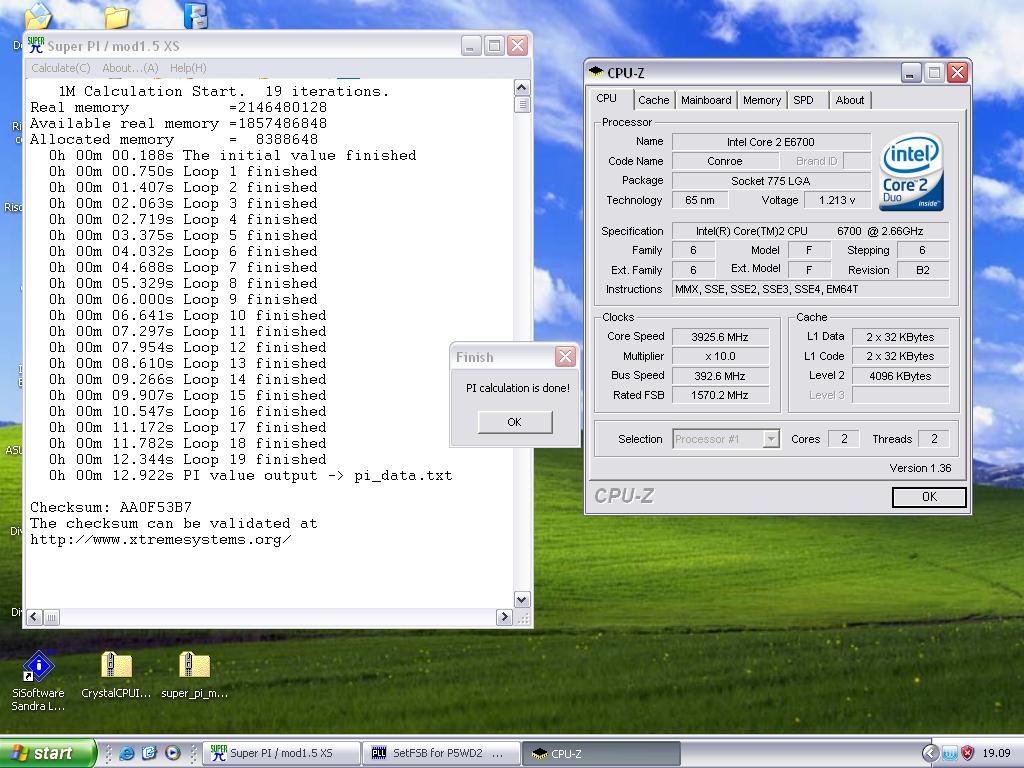Screen dimensions: 1024x768
Task: Click the Revision value 'B2'
Action: click(923, 270)
